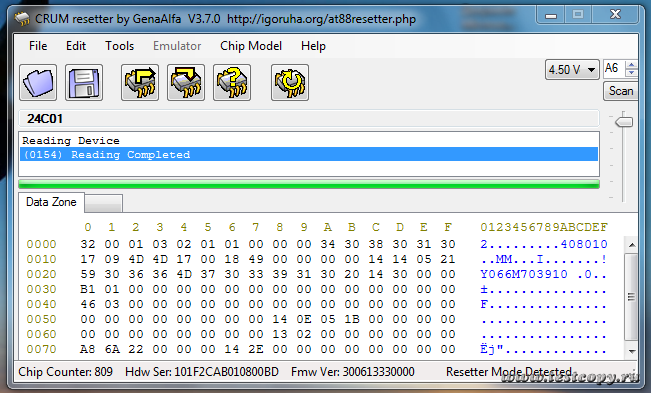The width and height of the screenshot is (651, 393).
Task: Click the Scan button
Action: [x=621, y=91]
